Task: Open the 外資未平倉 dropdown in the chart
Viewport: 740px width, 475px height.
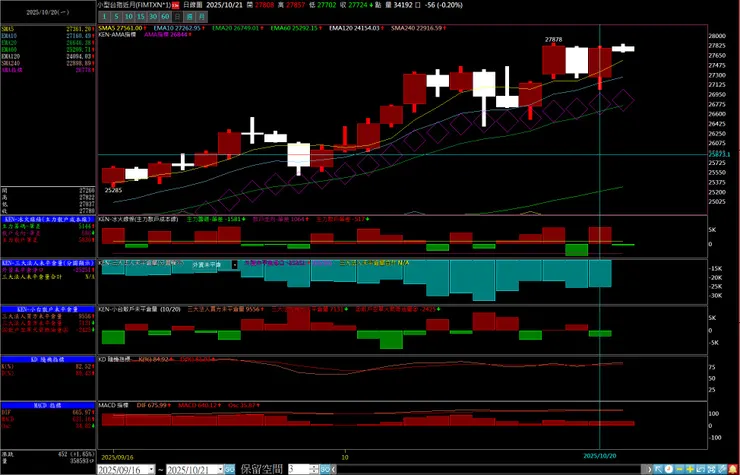Action: (x=235, y=265)
